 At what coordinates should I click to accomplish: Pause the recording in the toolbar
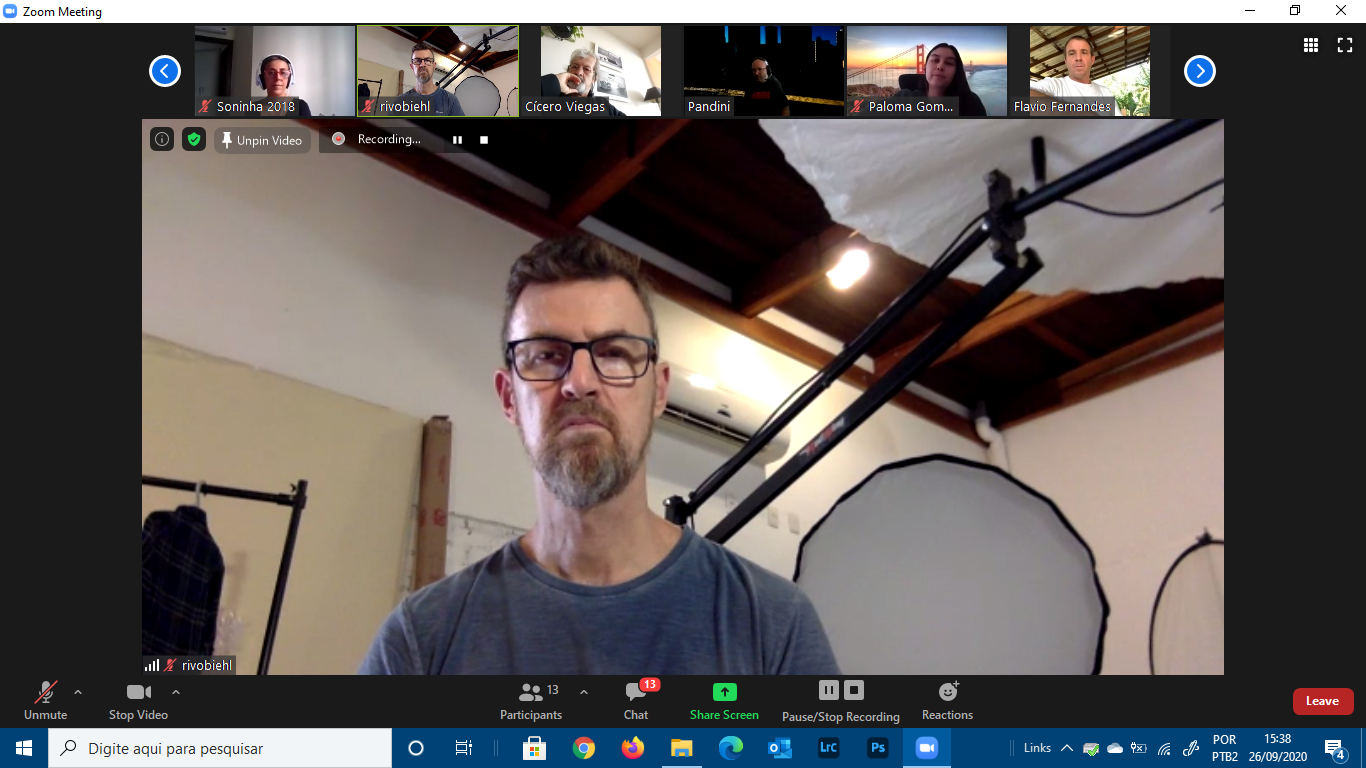pos(828,690)
